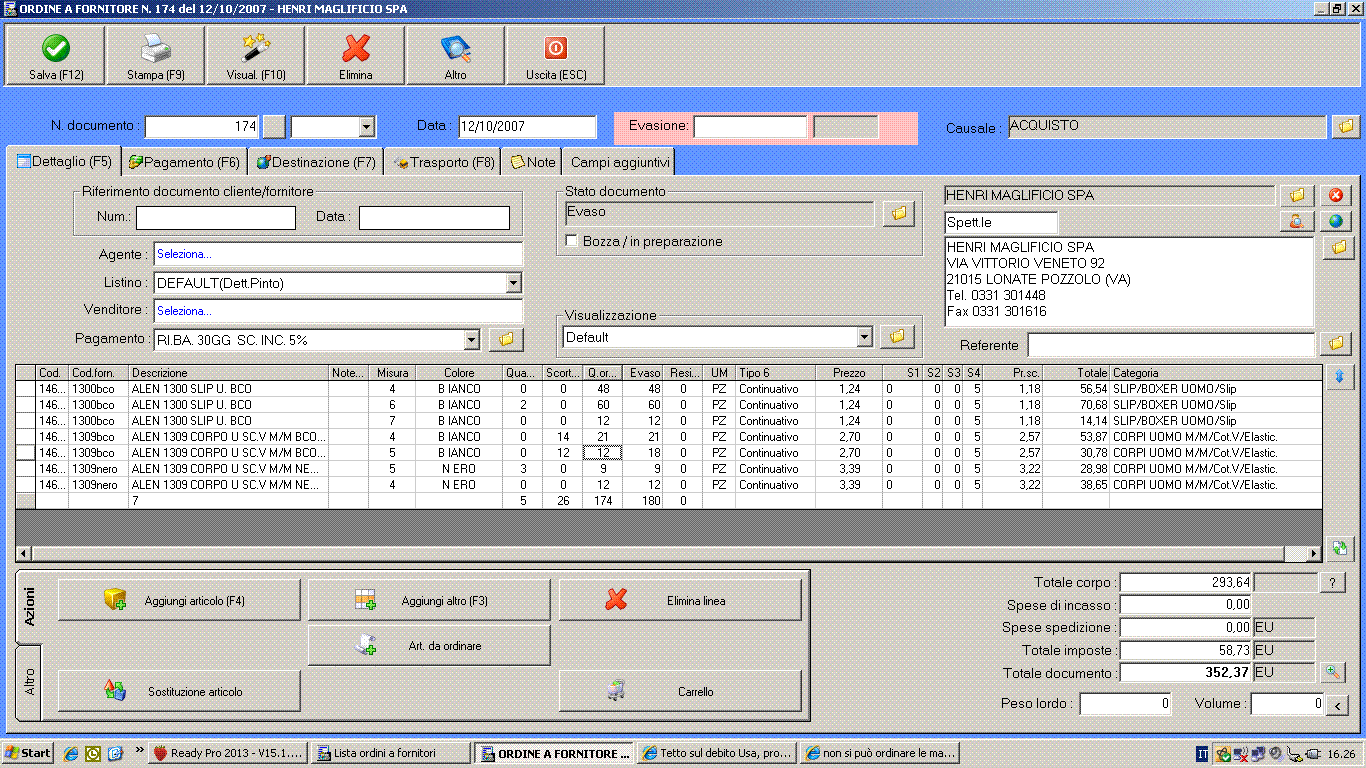Click the Referente input field
Screen dimensions: 1366x768
coord(1170,345)
